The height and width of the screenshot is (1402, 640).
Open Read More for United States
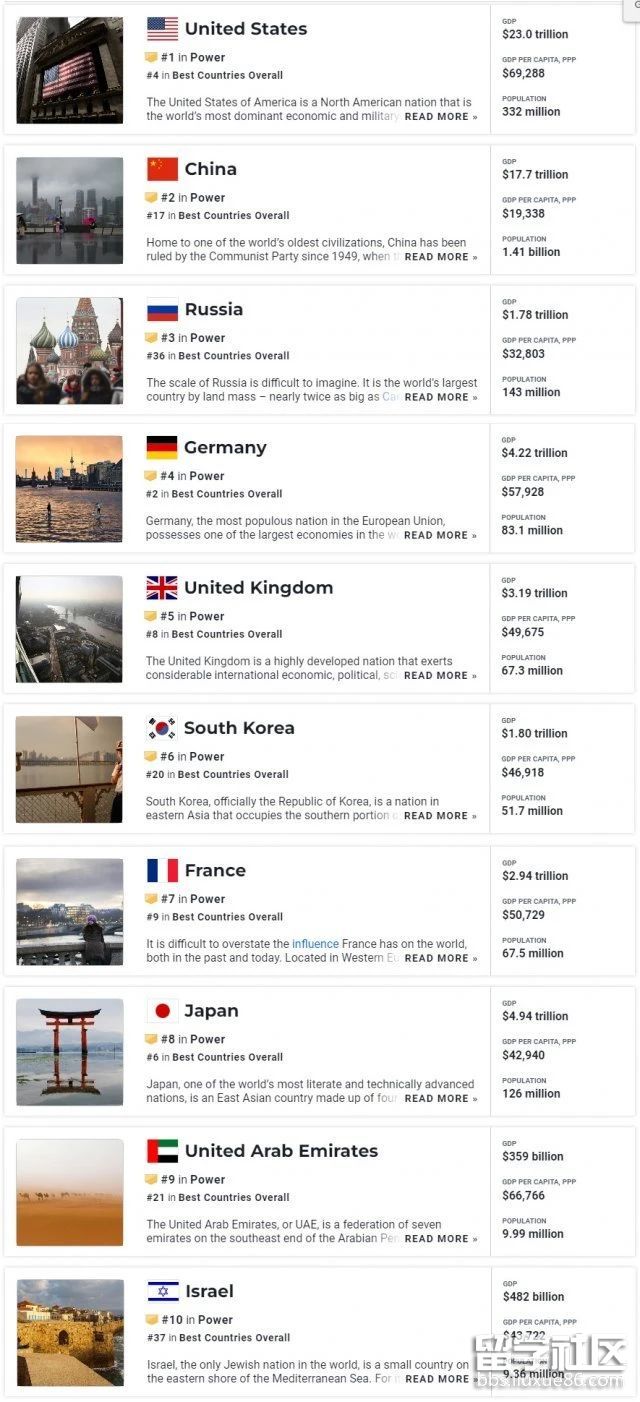(440, 117)
